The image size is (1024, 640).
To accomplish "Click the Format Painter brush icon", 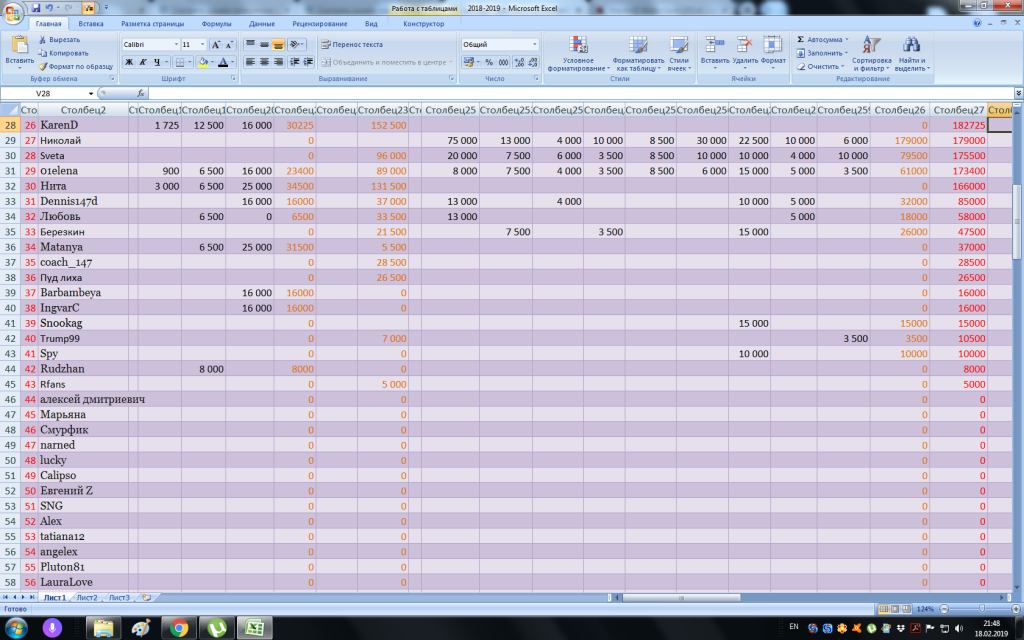I will click(43, 66).
